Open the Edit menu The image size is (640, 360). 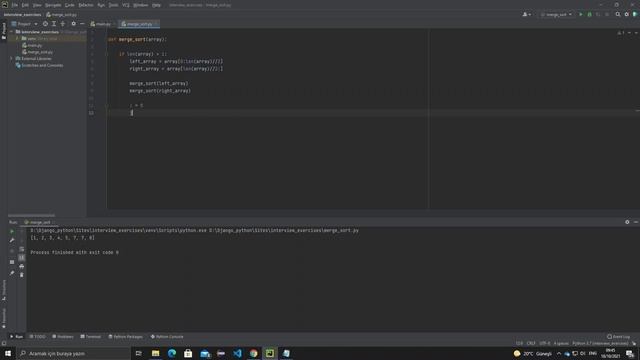(25, 5)
